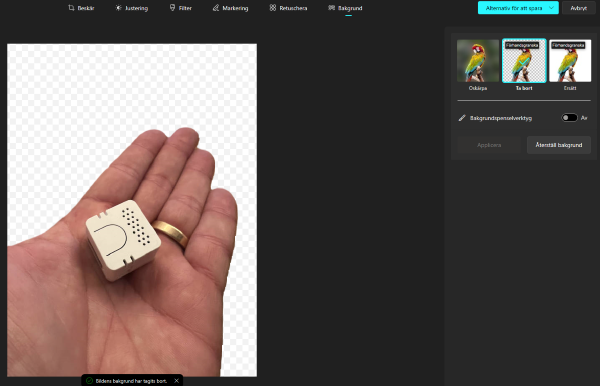Cancel editing with the Avbryt button

pyautogui.click(x=579, y=8)
